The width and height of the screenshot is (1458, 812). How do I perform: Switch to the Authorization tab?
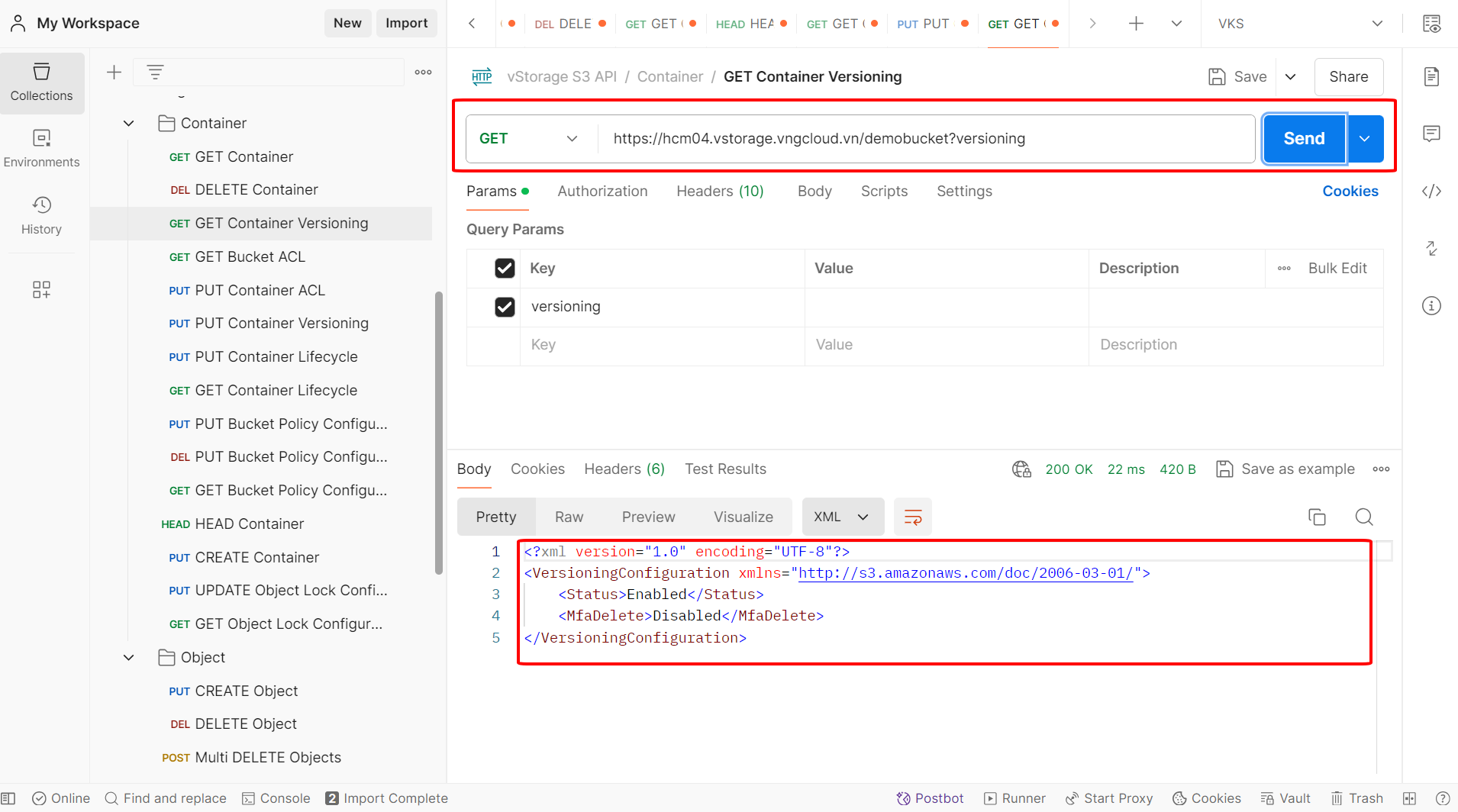coord(602,192)
